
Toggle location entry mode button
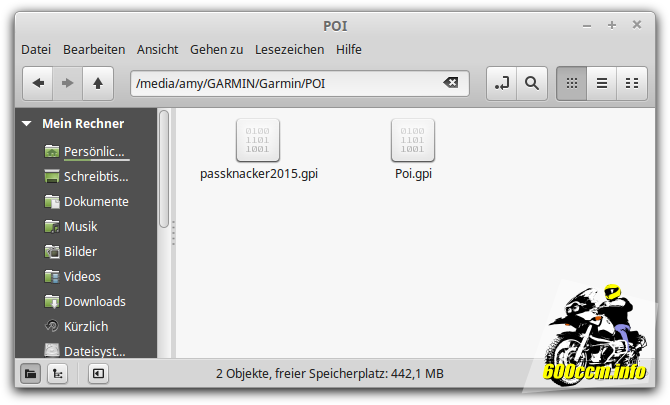pyautogui.click(x=501, y=84)
